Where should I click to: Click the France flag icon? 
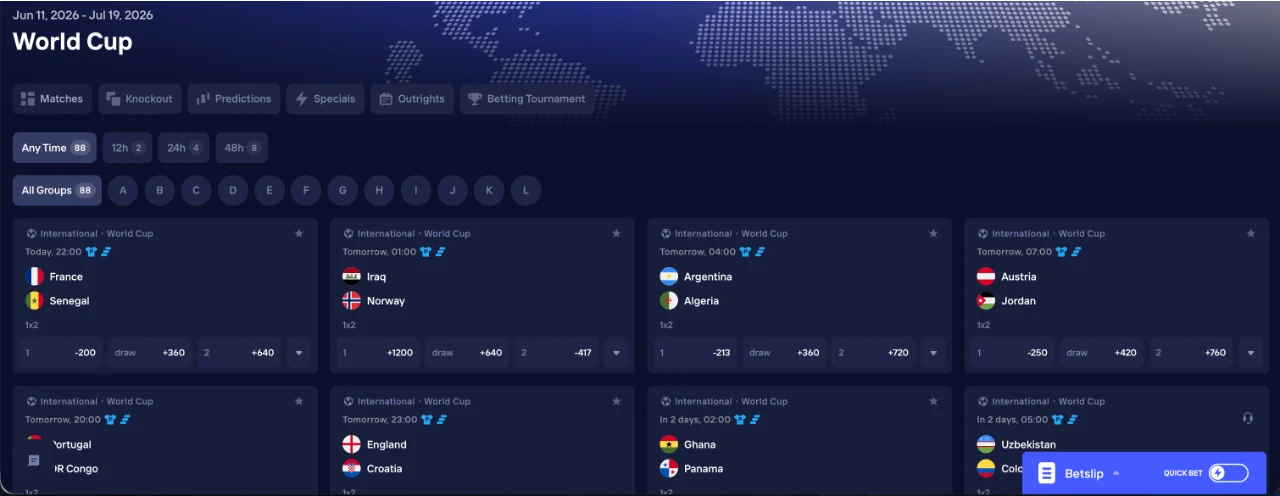tap(35, 276)
